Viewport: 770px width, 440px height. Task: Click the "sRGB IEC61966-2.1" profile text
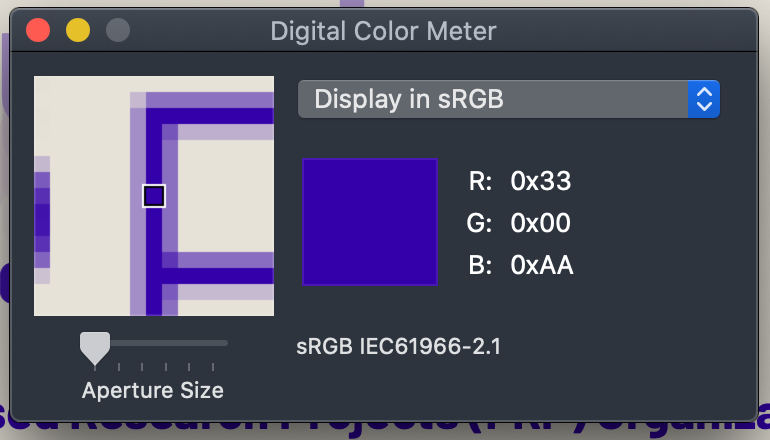[x=398, y=348]
